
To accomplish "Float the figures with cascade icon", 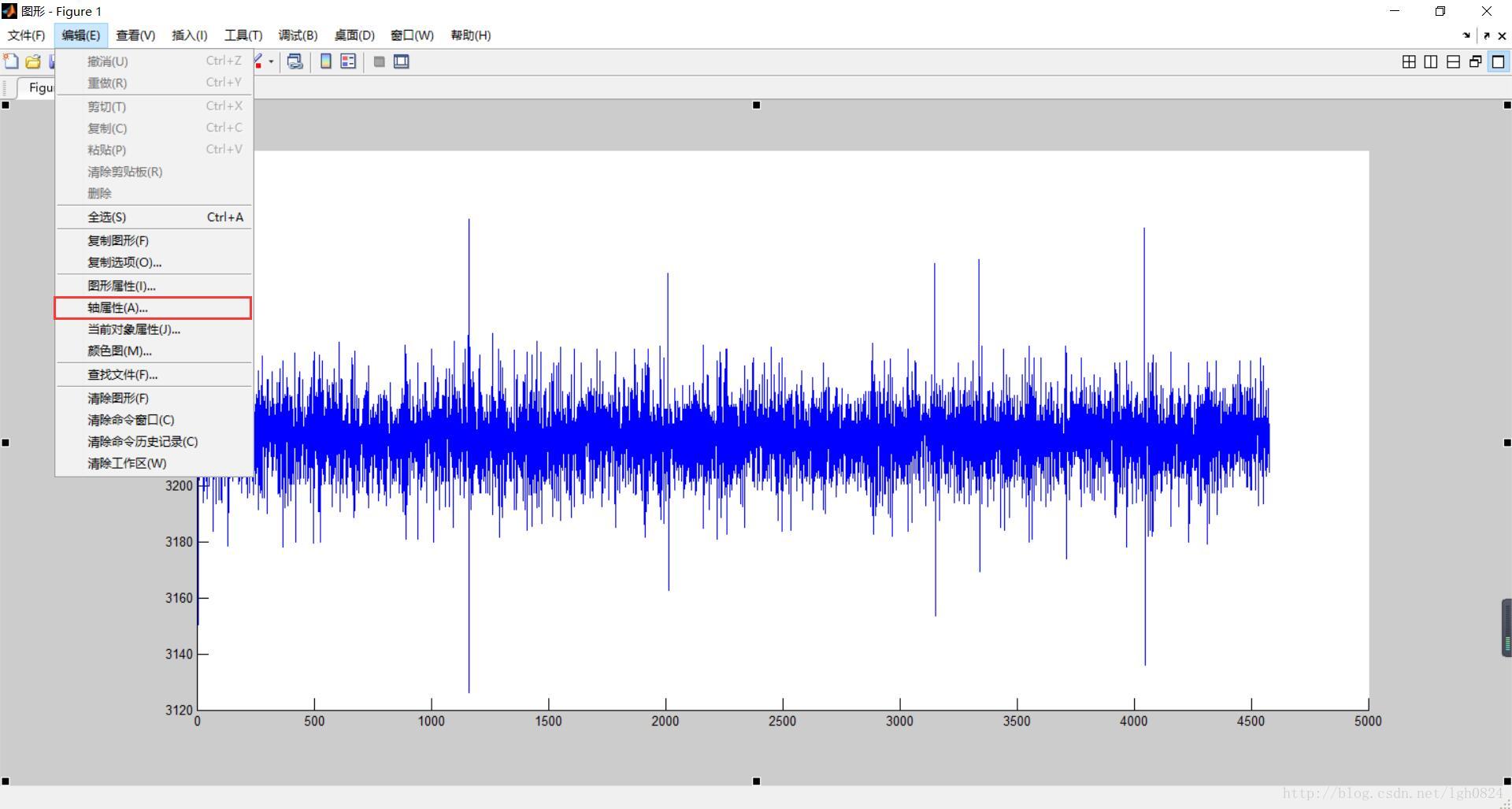I will [1476, 61].
